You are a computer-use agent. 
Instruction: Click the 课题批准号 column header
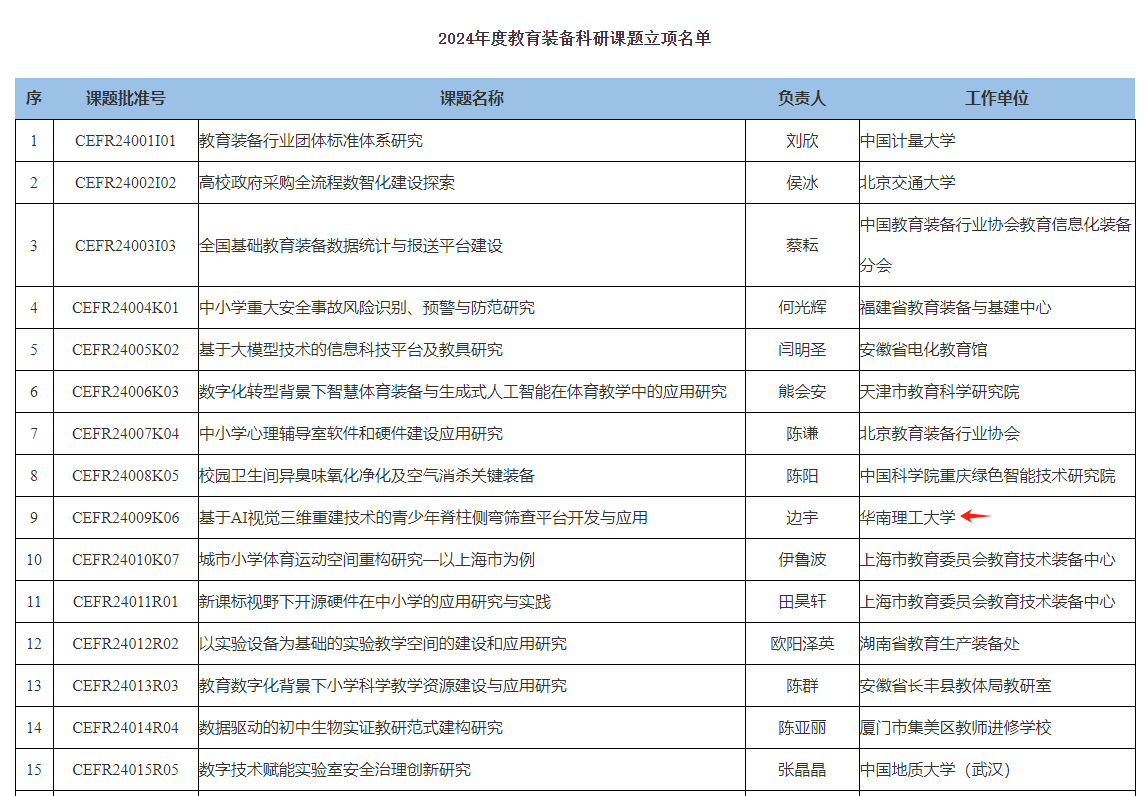tap(125, 98)
